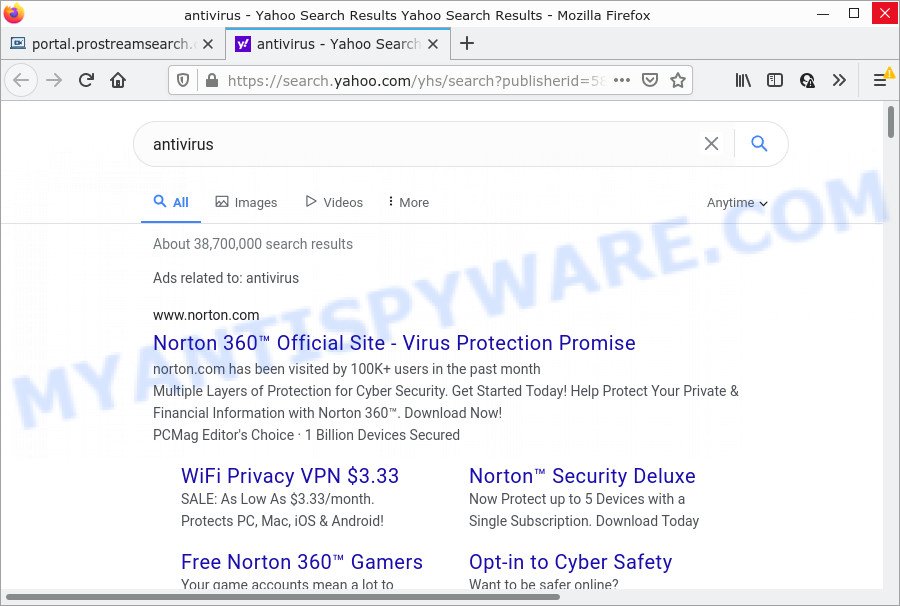Viewport: 900px width, 606px height.
Task: View site security padlock details
Action: (212, 80)
